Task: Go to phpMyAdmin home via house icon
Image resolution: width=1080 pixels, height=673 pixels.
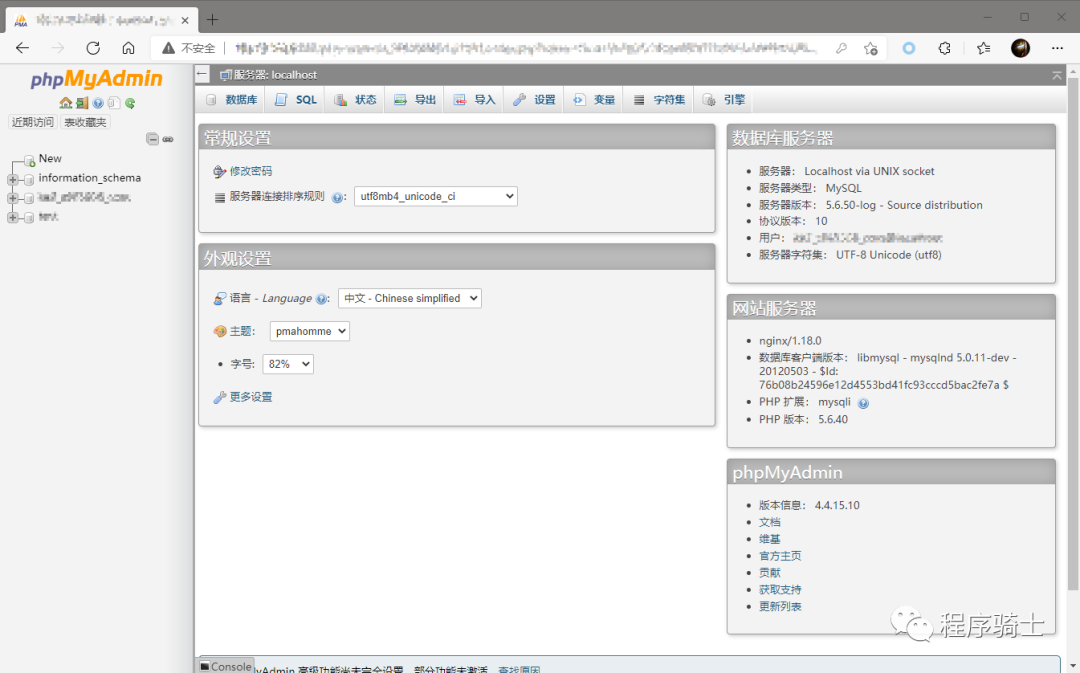Action: (x=65, y=103)
